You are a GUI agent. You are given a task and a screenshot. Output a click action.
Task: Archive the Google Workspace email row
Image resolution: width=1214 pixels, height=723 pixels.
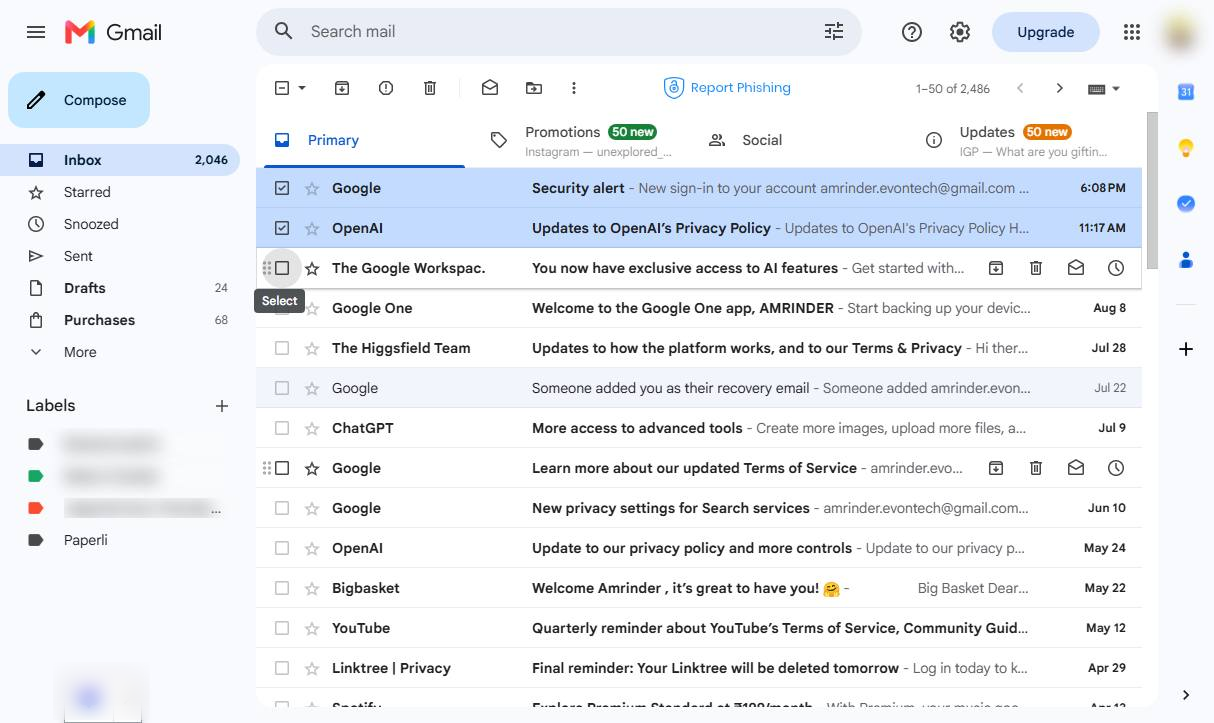tap(996, 268)
